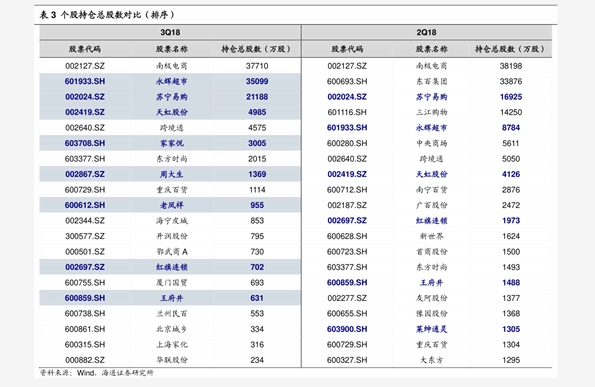Select the value 8784 in 2Q18
The image size is (595, 387).
coord(511,127)
